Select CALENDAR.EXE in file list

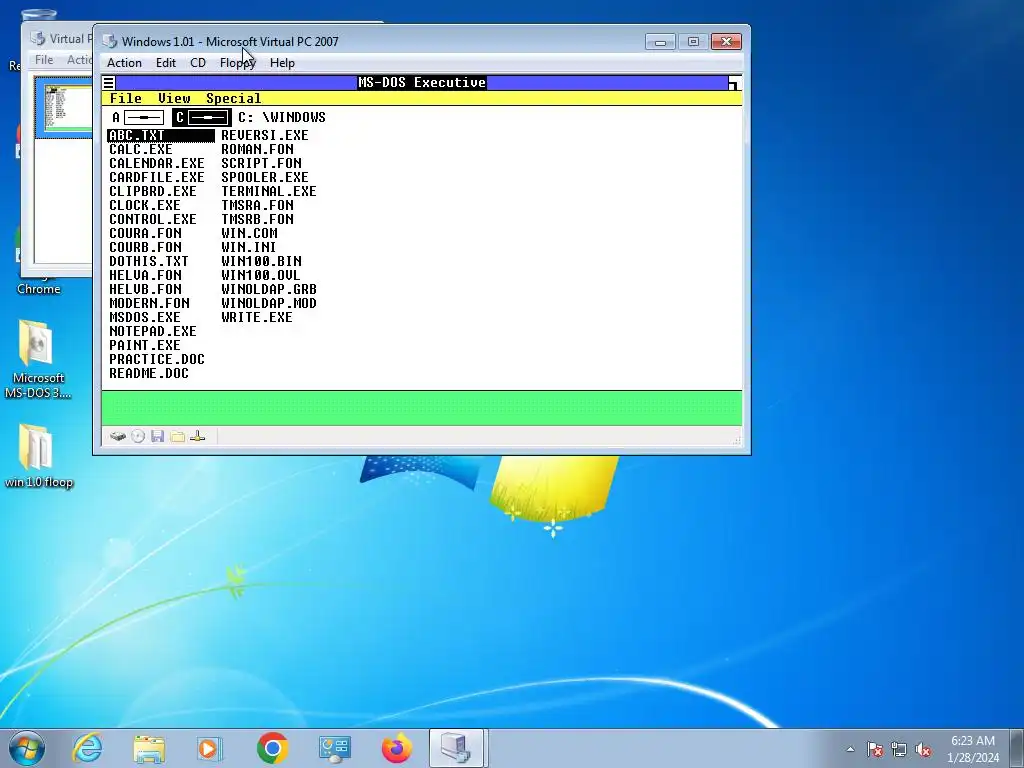pyautogui.click(x=157, y=163)
